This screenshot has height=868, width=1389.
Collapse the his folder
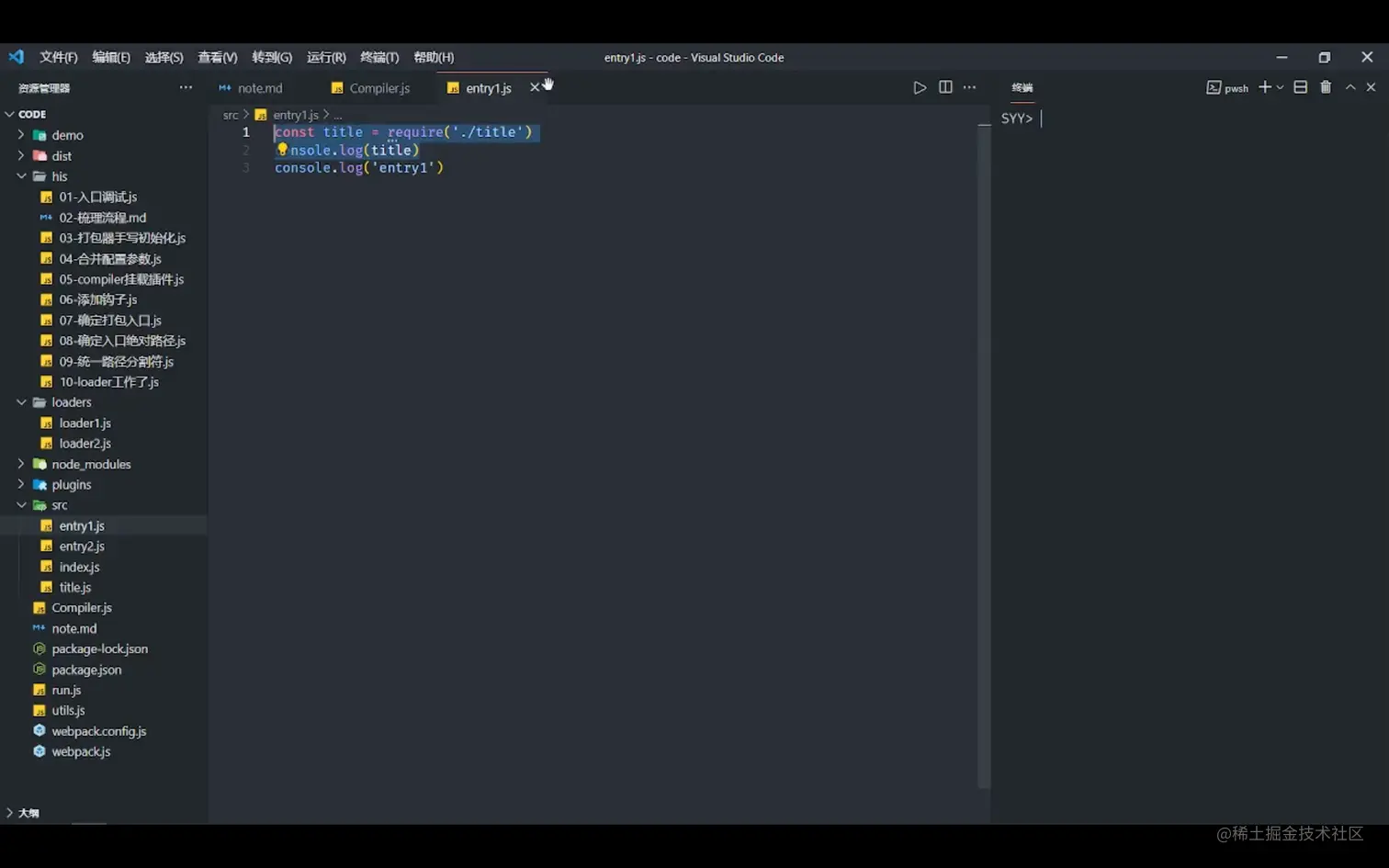21,176
